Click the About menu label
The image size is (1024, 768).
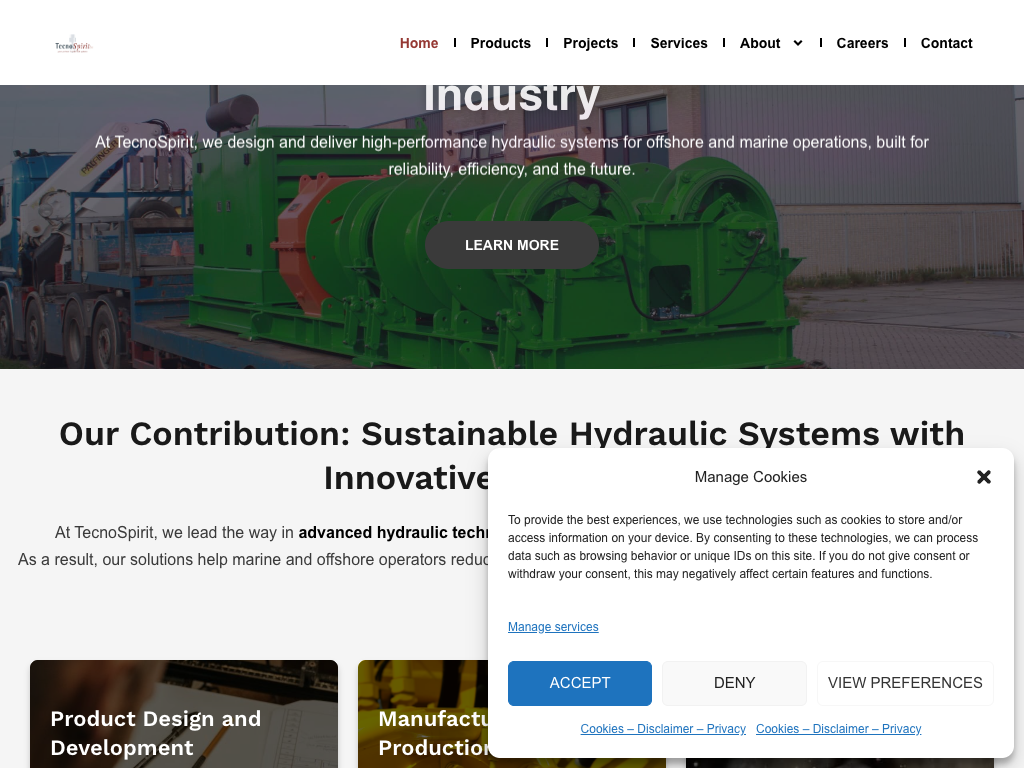click(x=760, y=43)
